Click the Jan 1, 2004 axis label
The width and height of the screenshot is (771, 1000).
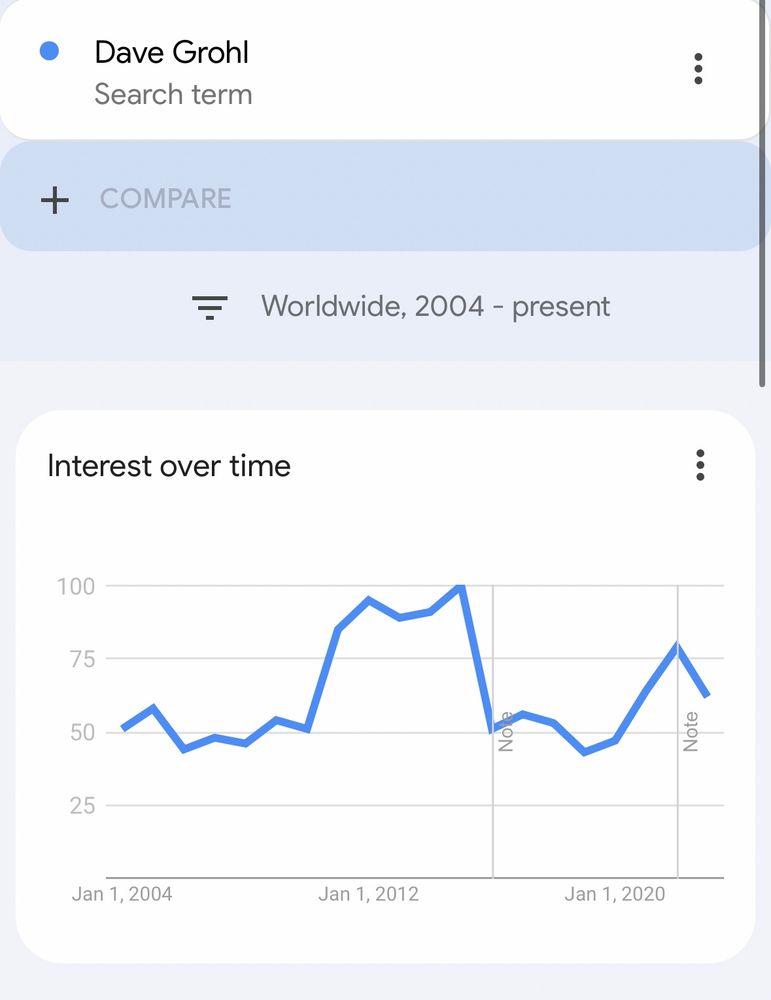(x=122, y=894)
